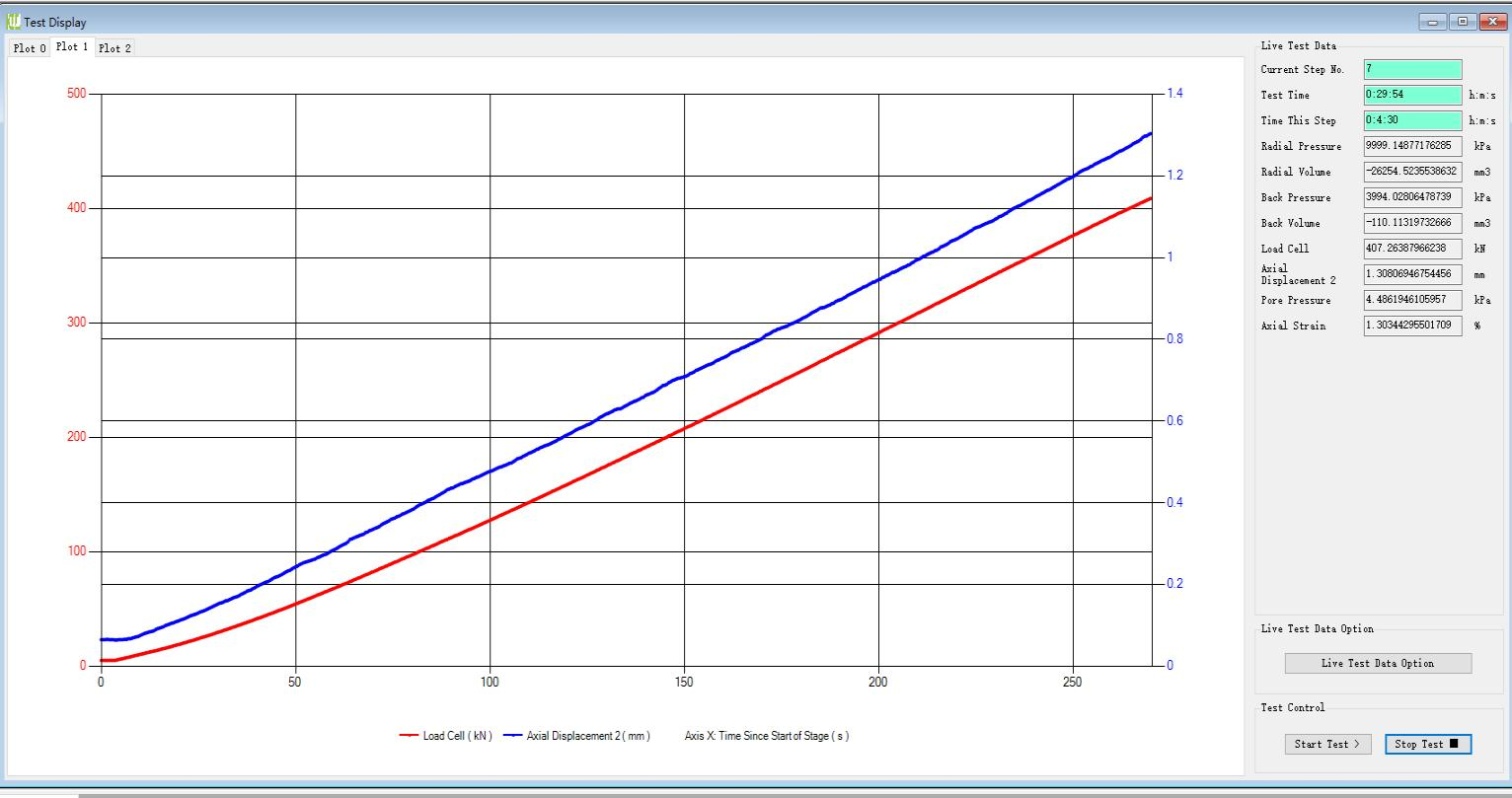This screenshot has width=1512, height=798.
Task: Click the Test Display app icon in title bar
Action: (x=14, y=22)
